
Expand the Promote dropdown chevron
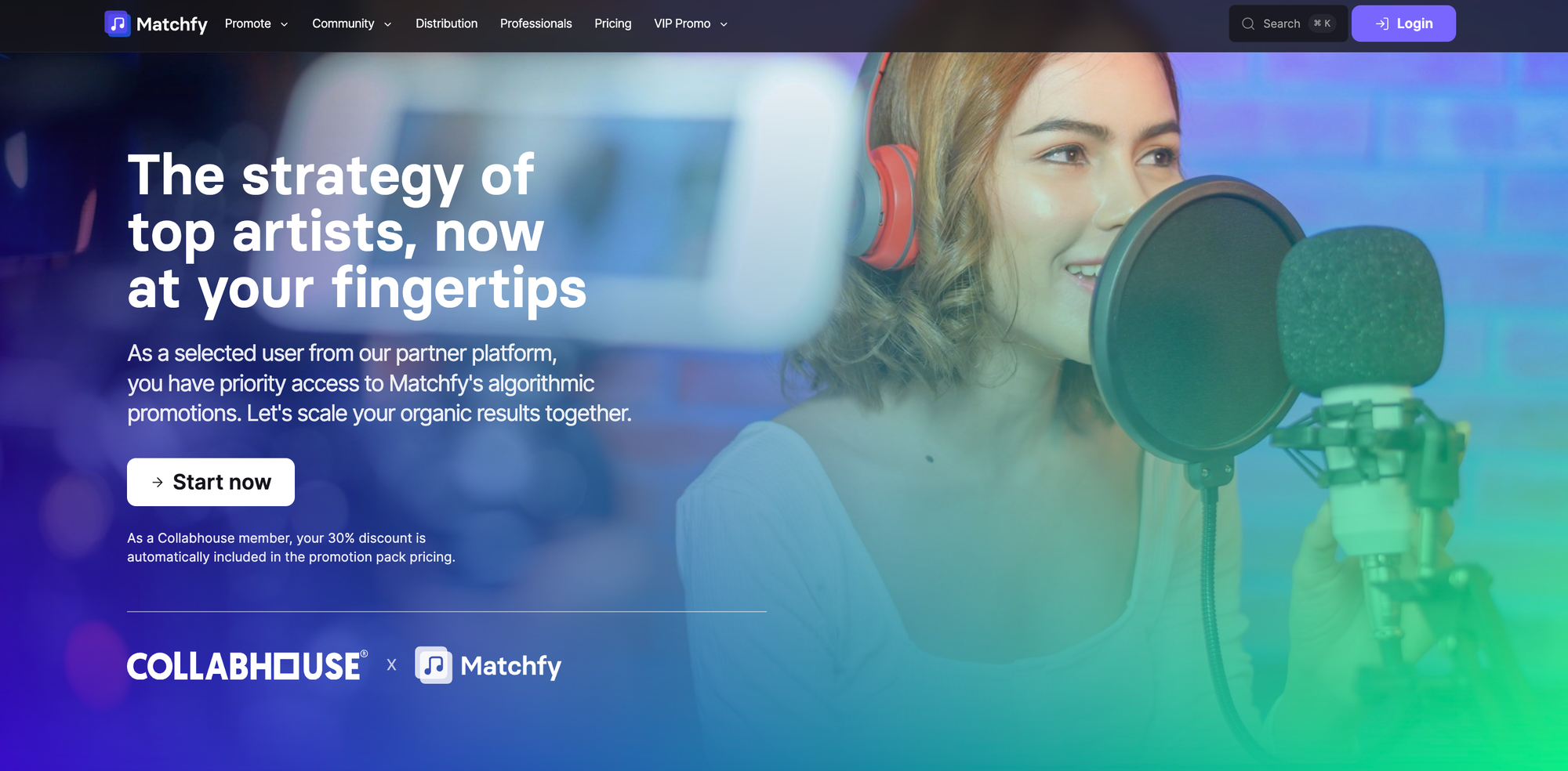(285, 24)
